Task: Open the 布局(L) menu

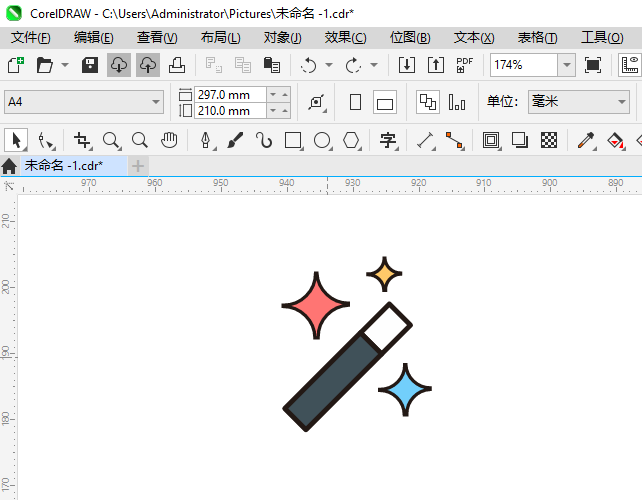Action: tap(220, 38)
